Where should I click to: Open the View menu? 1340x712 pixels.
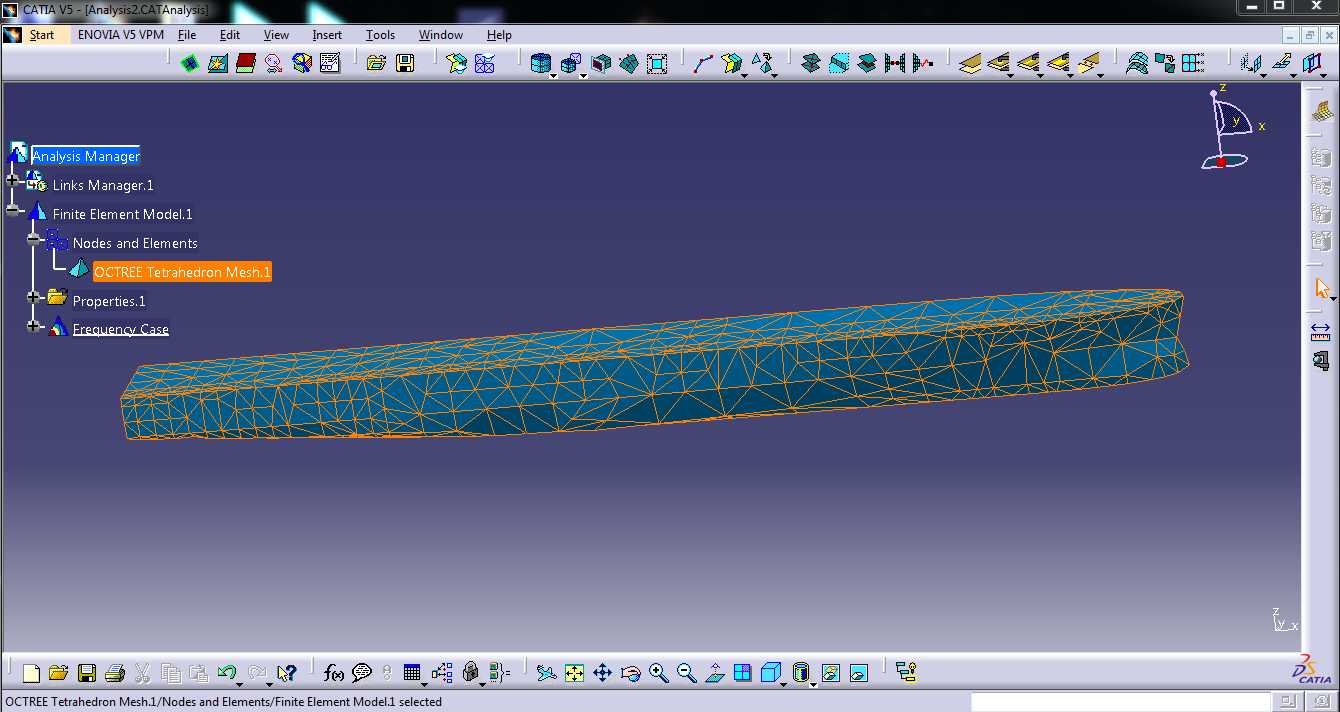coord(276,35)
